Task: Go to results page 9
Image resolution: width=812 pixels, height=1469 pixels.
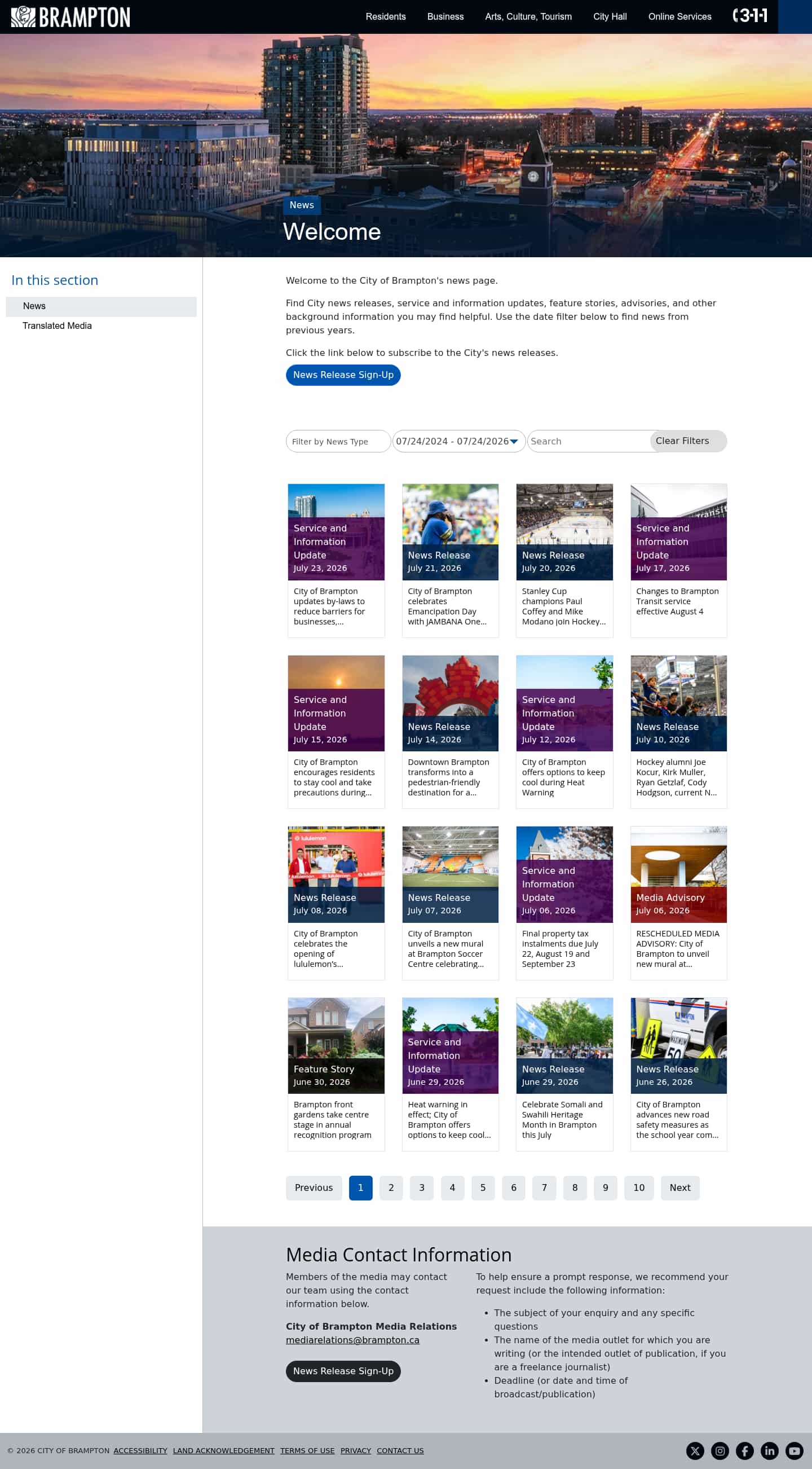Action: click(606, 1187)
